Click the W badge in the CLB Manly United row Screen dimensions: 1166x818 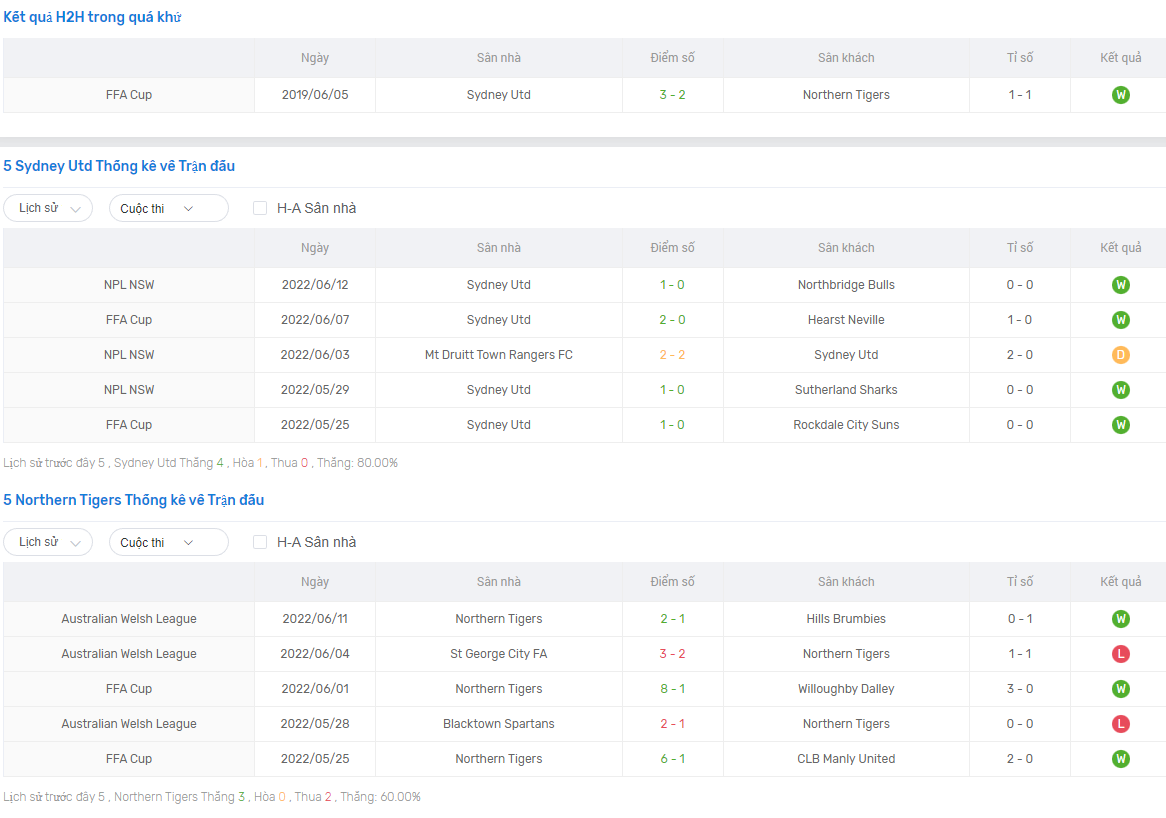click(x=1120, y=759)
